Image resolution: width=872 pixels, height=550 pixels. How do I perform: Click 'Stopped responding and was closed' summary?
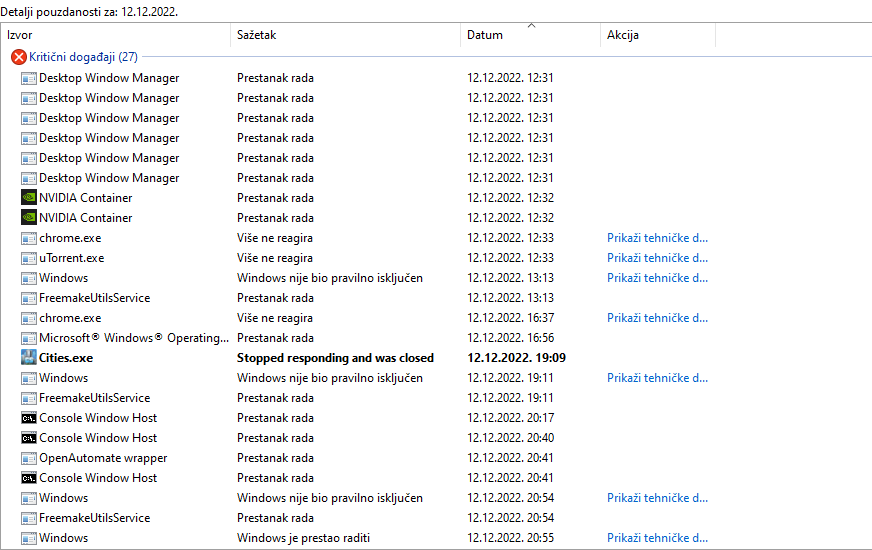(335, 358)
